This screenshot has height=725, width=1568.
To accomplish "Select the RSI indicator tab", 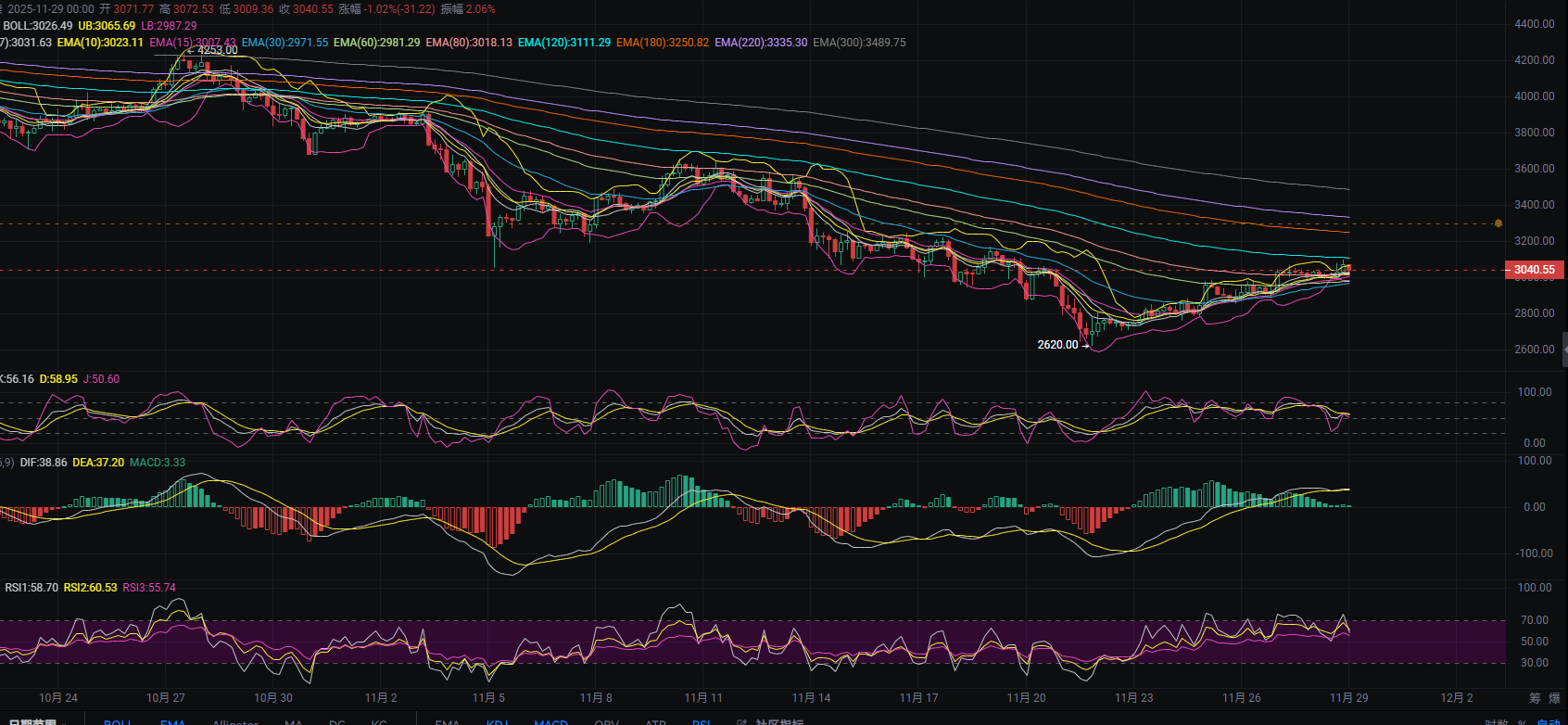I will (701, 722).
